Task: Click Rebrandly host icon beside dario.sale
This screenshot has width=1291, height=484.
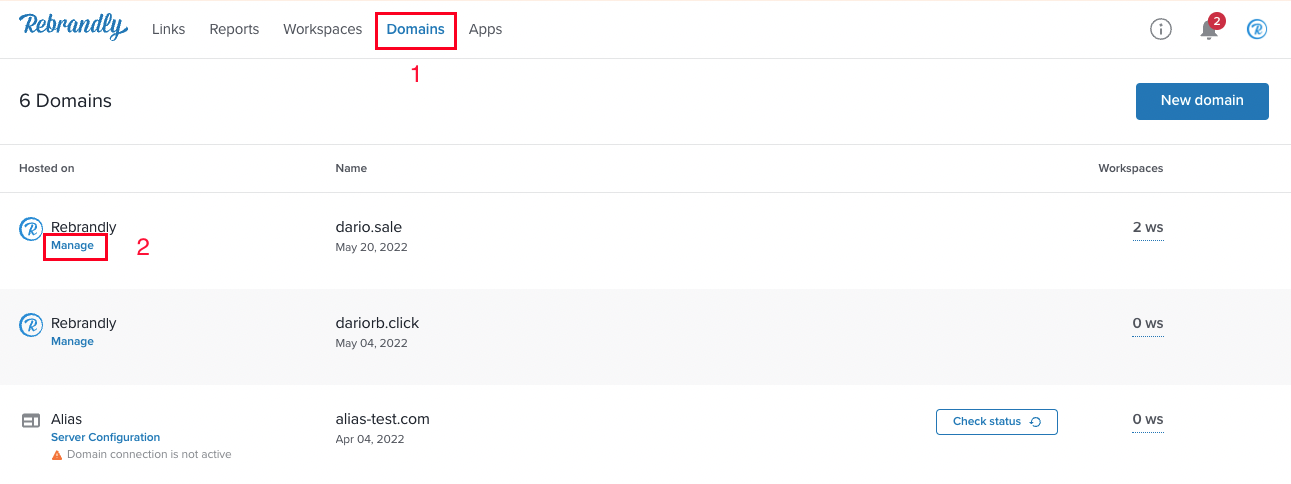Action: 31,229
